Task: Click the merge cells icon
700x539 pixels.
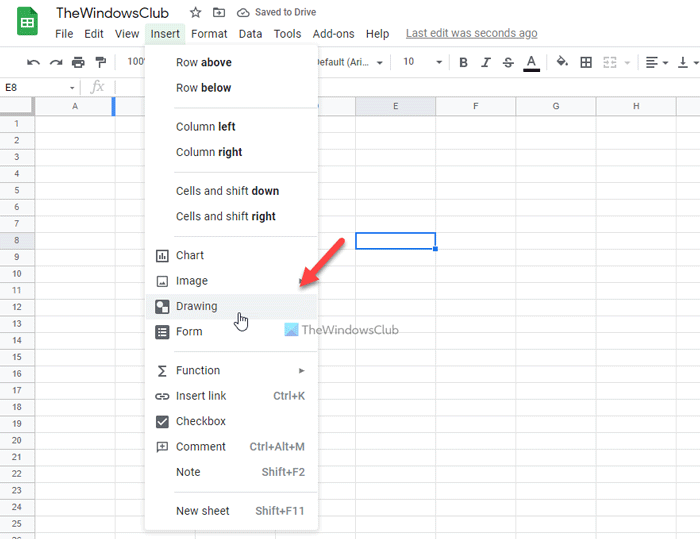Action: [x=609, y=63]
